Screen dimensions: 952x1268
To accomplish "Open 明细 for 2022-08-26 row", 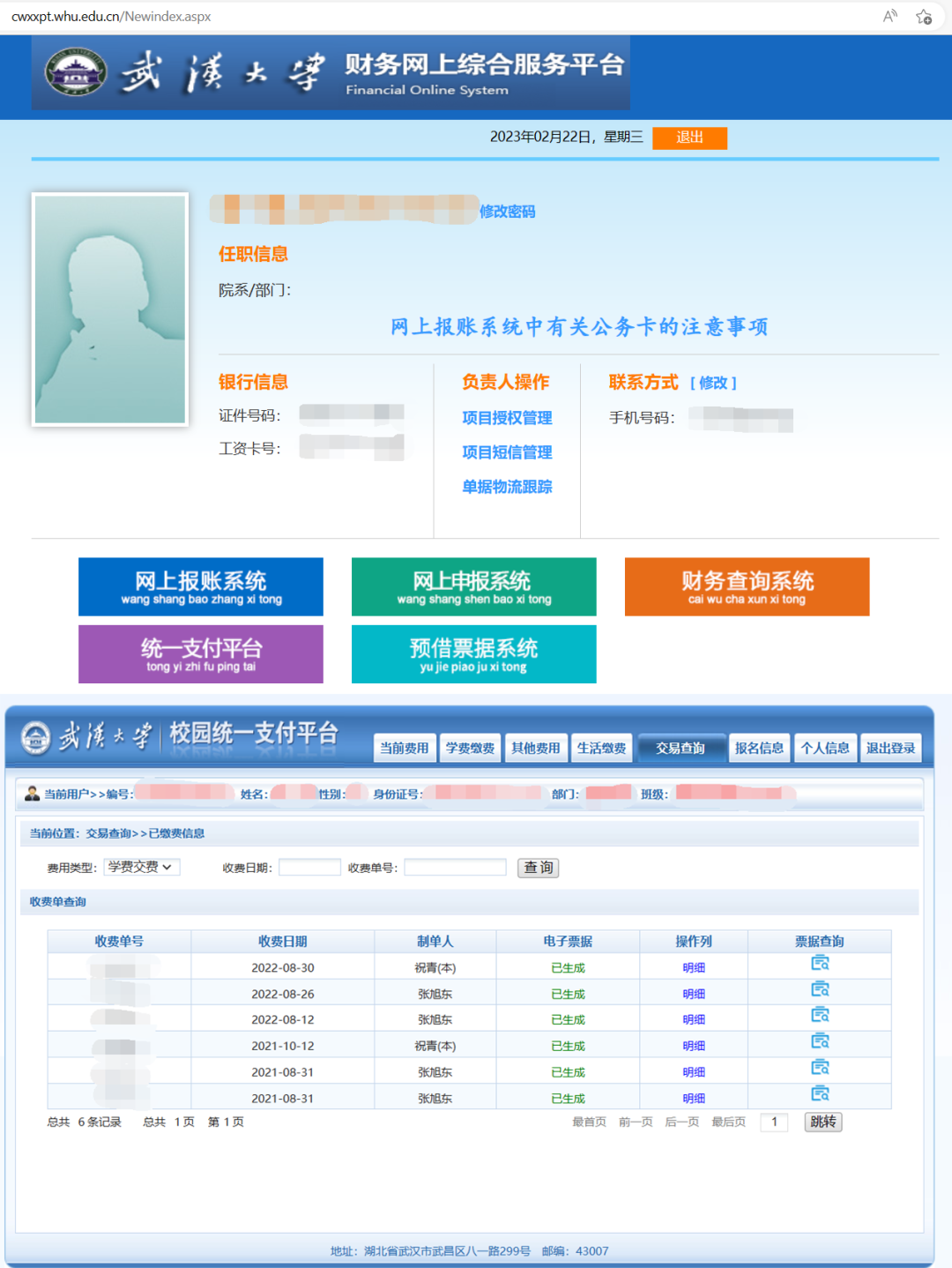I will tap(694, 994).
